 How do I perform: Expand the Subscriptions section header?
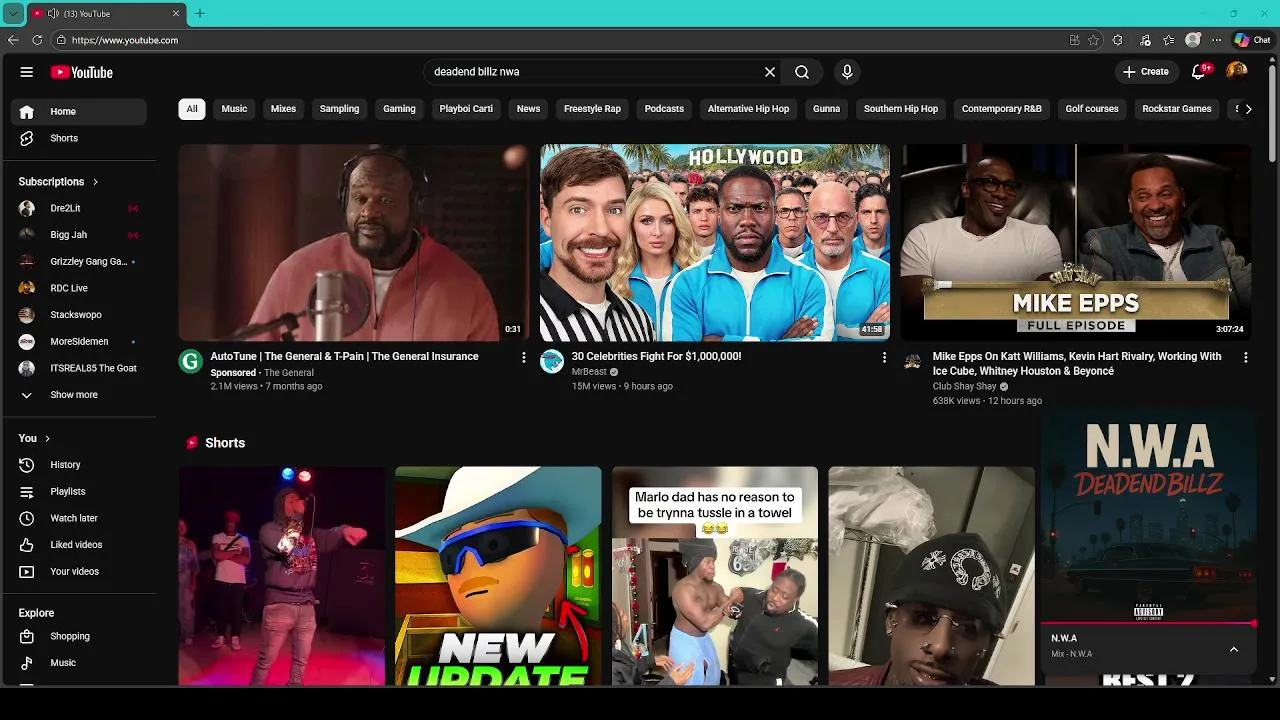click(x=58, y=182)
